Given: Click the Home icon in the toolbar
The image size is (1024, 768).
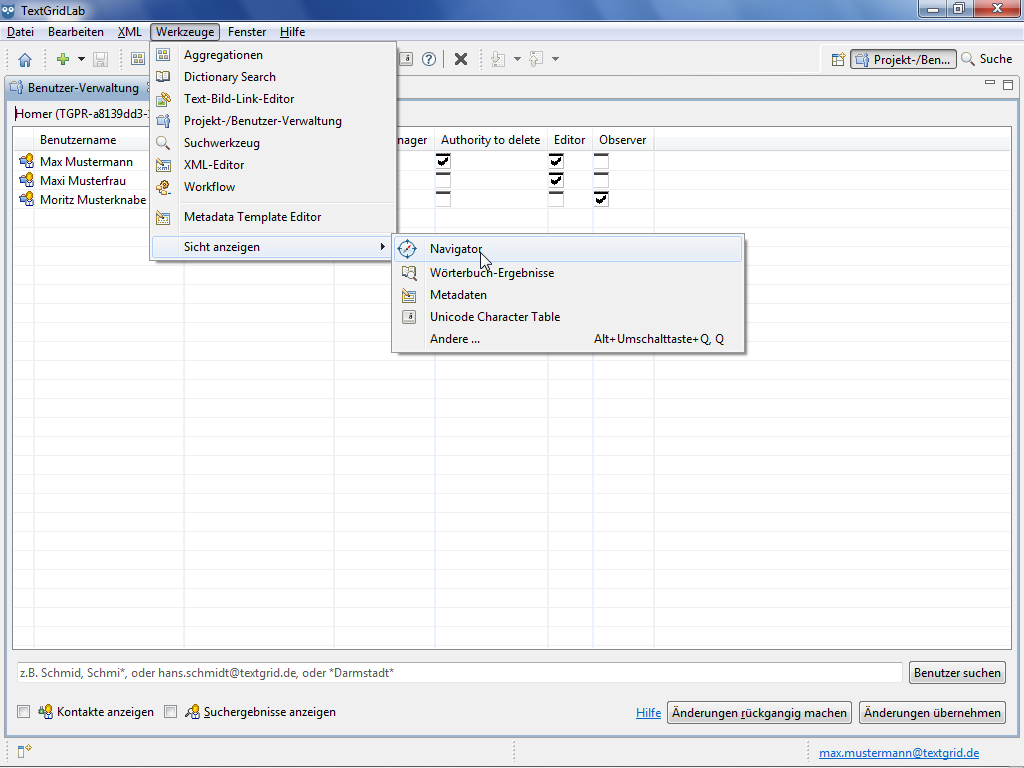Looking at the screenshot, I should (25, 59).
